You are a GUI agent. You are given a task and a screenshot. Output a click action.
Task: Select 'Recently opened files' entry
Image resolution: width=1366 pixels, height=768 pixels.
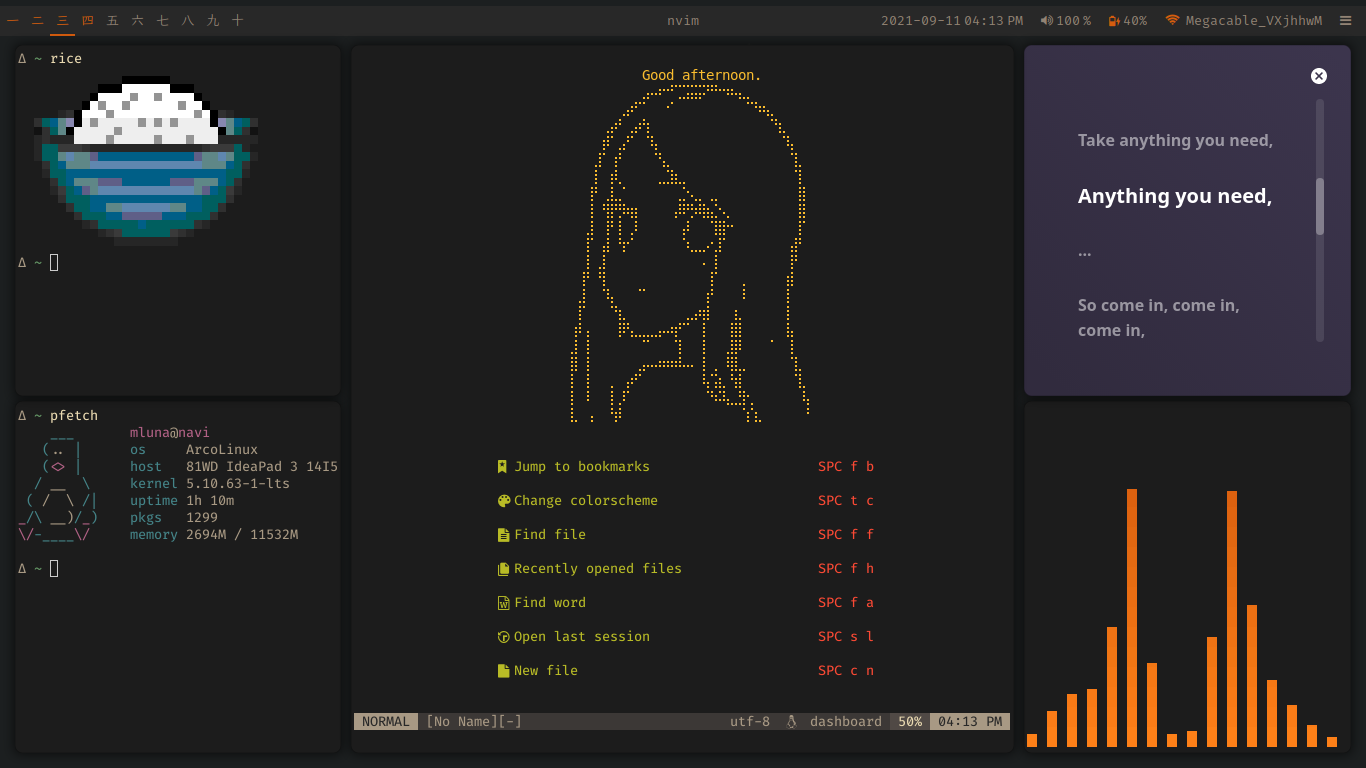598,569
